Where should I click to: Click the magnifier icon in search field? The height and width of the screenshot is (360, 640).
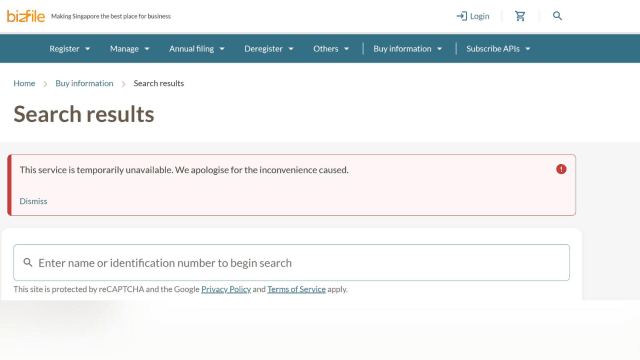pos(28,262)
